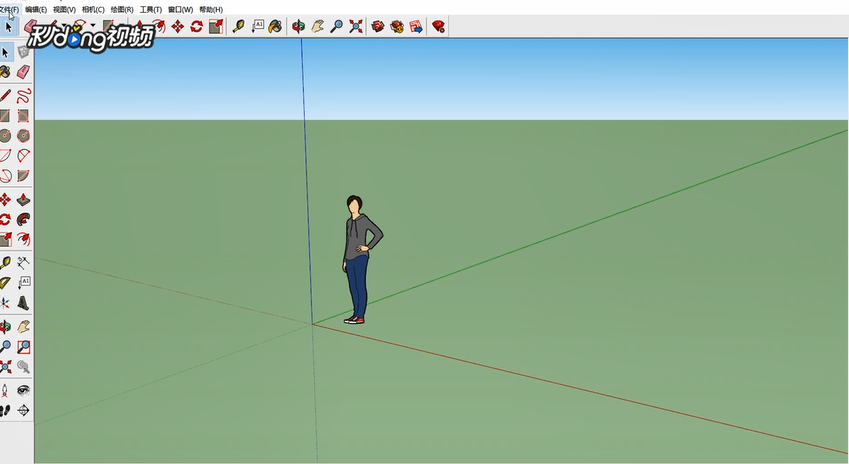
Task: Select the Text tool in the left toolbar
Action: (23, 283)
